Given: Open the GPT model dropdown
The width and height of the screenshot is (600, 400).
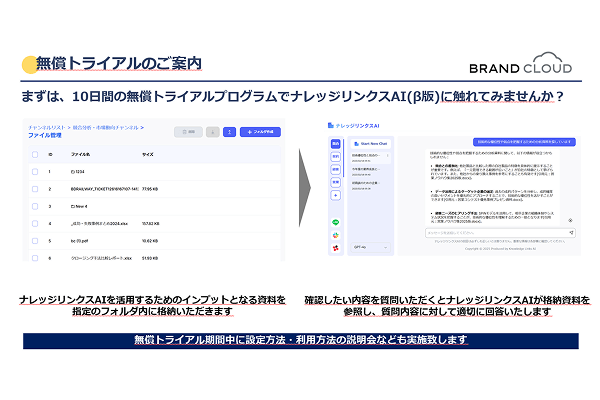Looking at the screenshot, I should click(x=370, y=247).
